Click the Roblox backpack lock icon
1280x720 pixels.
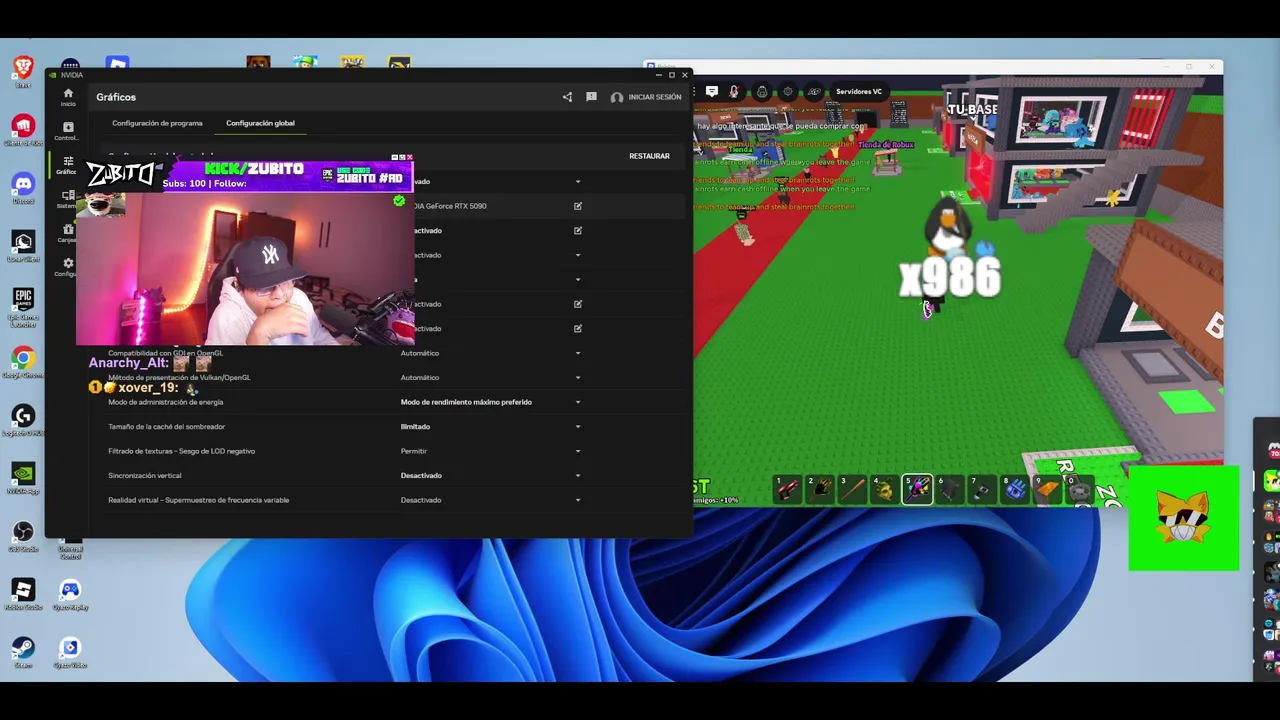pos(762,91)
